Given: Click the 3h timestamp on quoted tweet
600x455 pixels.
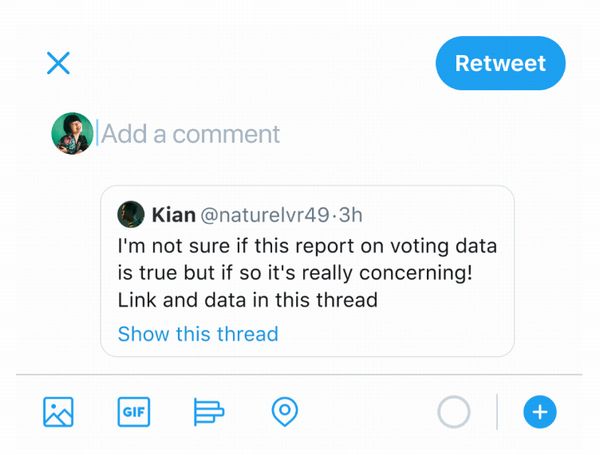Looking at the screenshot, I should 350,215.
